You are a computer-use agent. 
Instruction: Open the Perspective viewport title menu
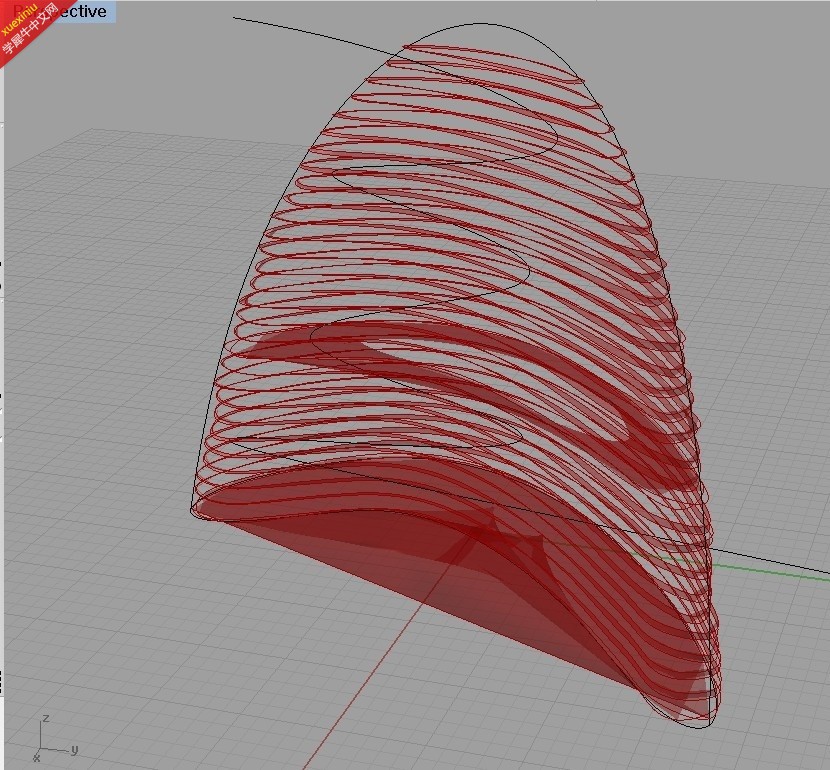coord(59,11)
